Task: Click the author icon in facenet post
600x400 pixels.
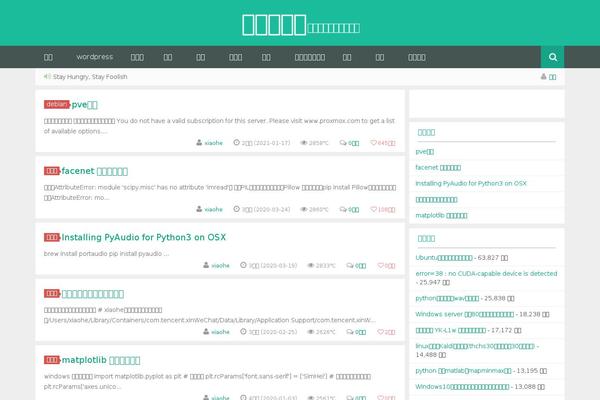Action: click(x=199, y=209)
